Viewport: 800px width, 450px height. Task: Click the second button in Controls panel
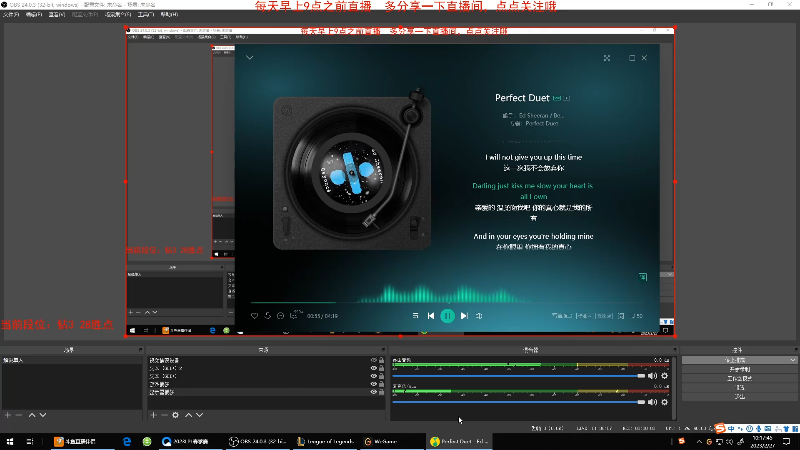pos(740,369)
